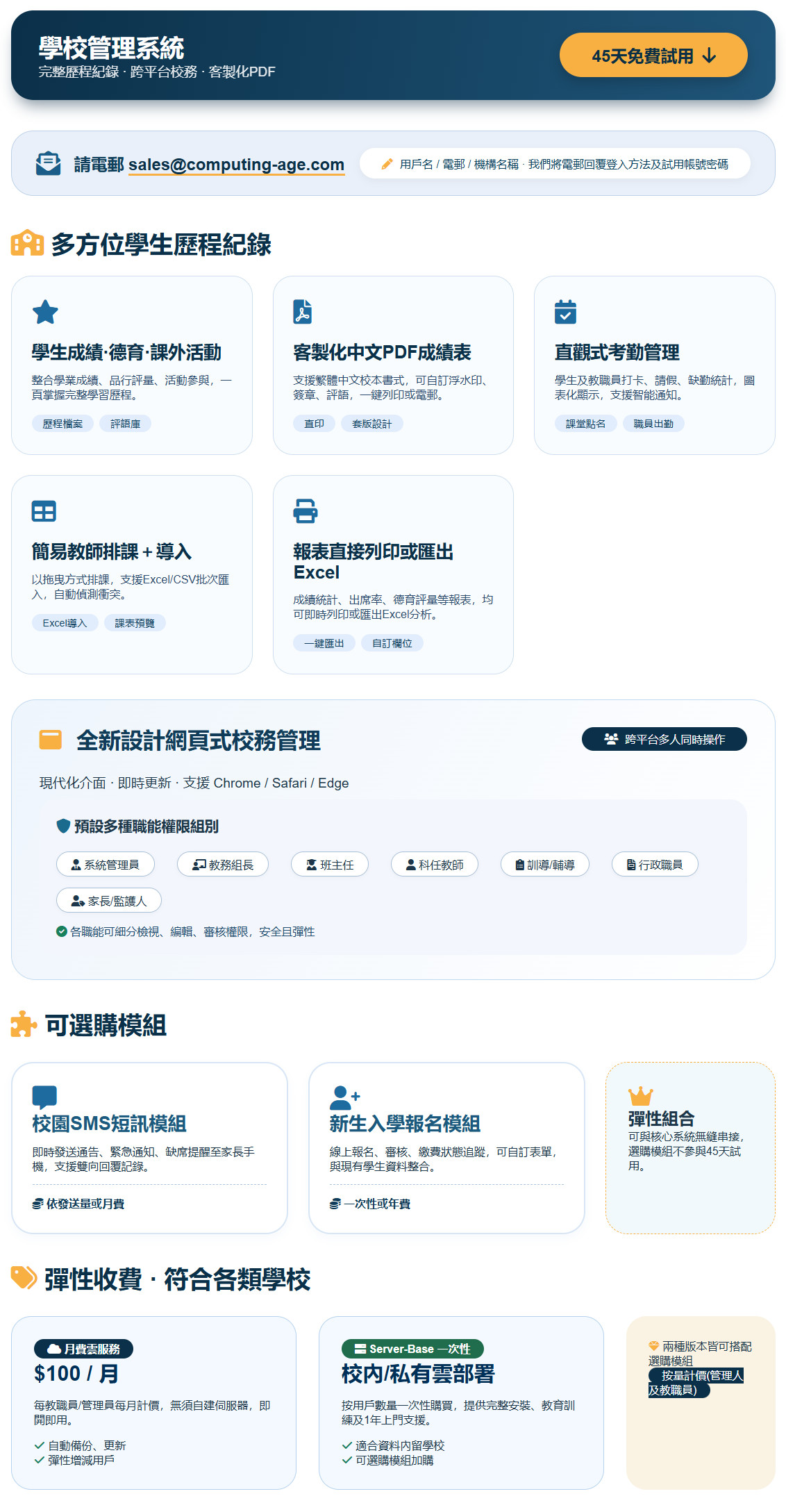Click the SMS chat bubble icon

(44, 1097)
